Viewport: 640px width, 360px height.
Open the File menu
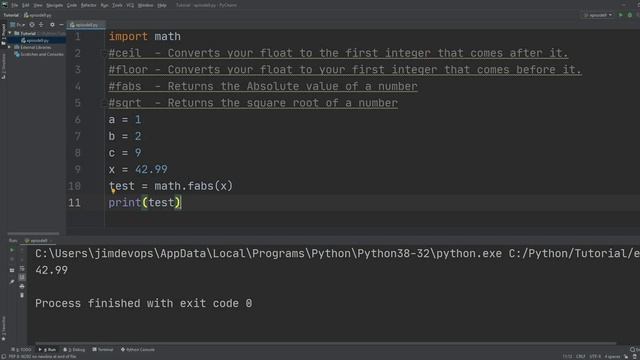coord(15,5)
